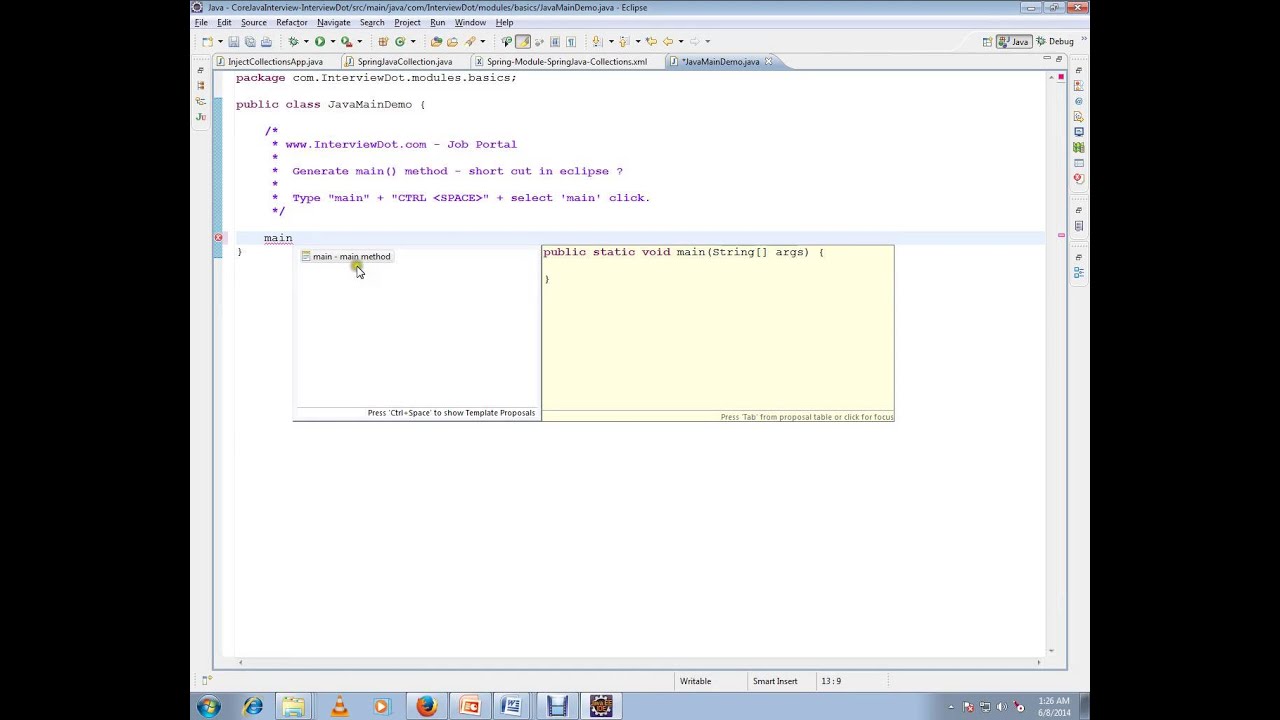Viewport: 1280px width, 720px height.
Task: Open the External Tools dropdown arrow
Action: coord(360,41)
